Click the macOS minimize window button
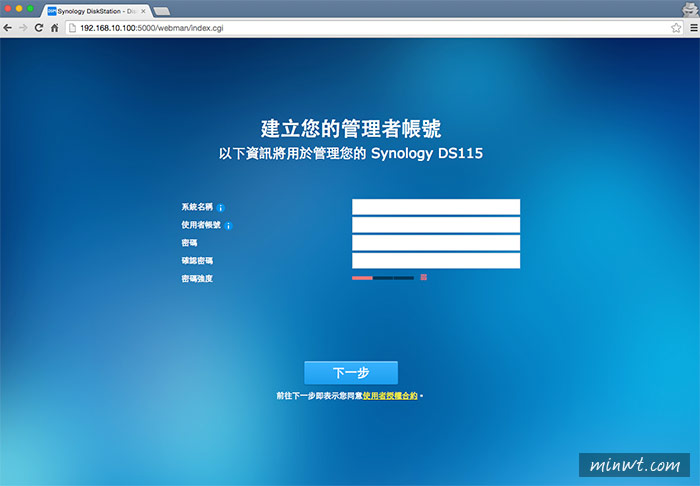Image resolution: width=700 pixels, height=486 pixels. tap(19, 8)
